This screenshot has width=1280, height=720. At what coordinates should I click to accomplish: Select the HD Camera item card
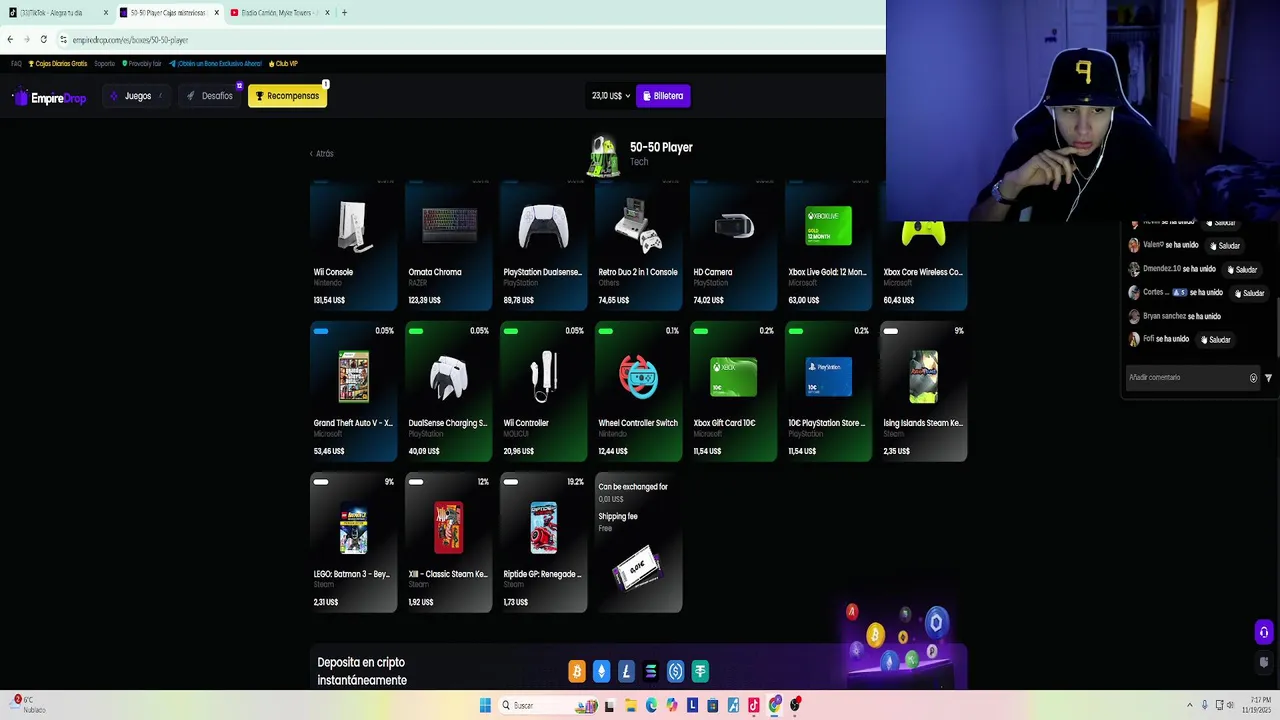(x=733, y=245)
